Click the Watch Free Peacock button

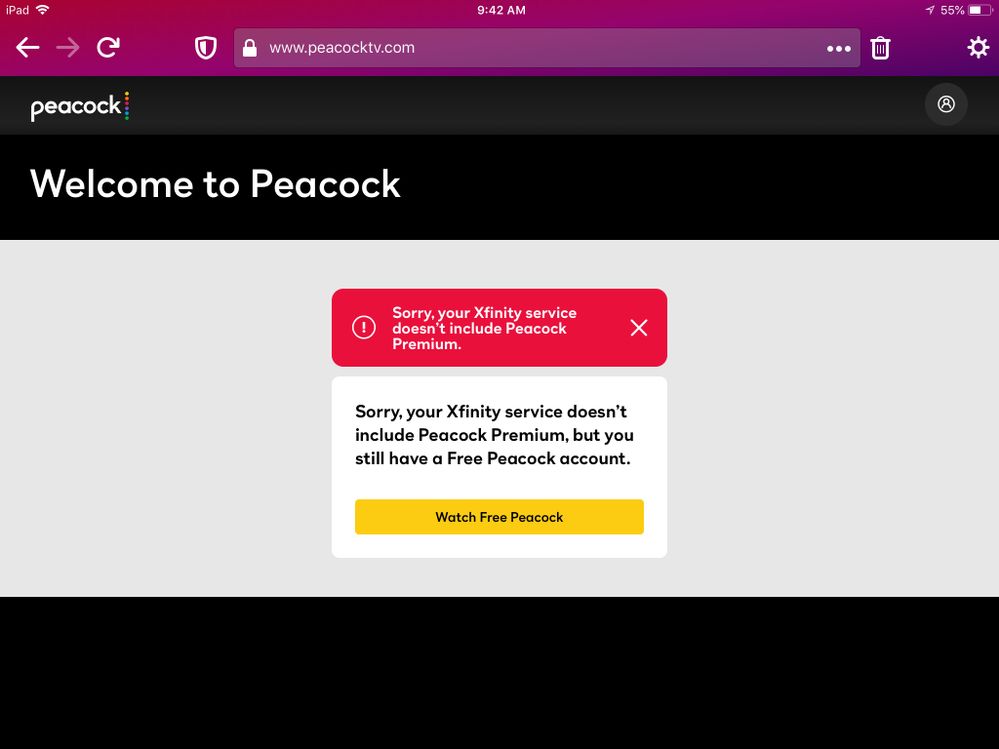click(x=499, y=517)
